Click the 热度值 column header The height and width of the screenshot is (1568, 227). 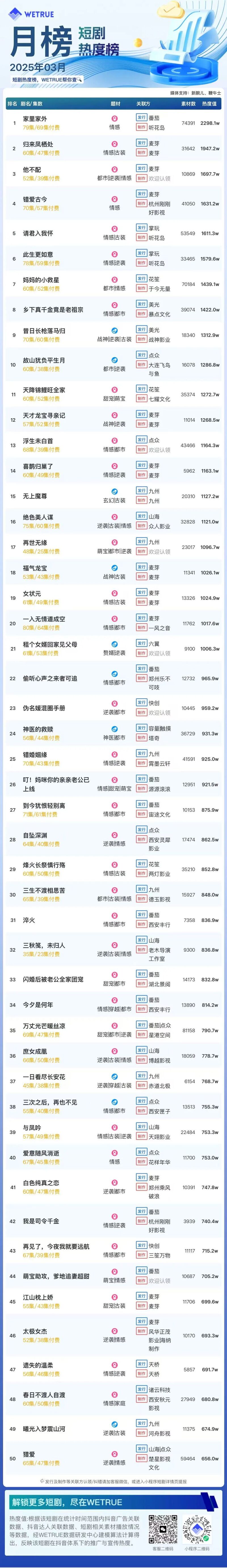coord(209,104)
